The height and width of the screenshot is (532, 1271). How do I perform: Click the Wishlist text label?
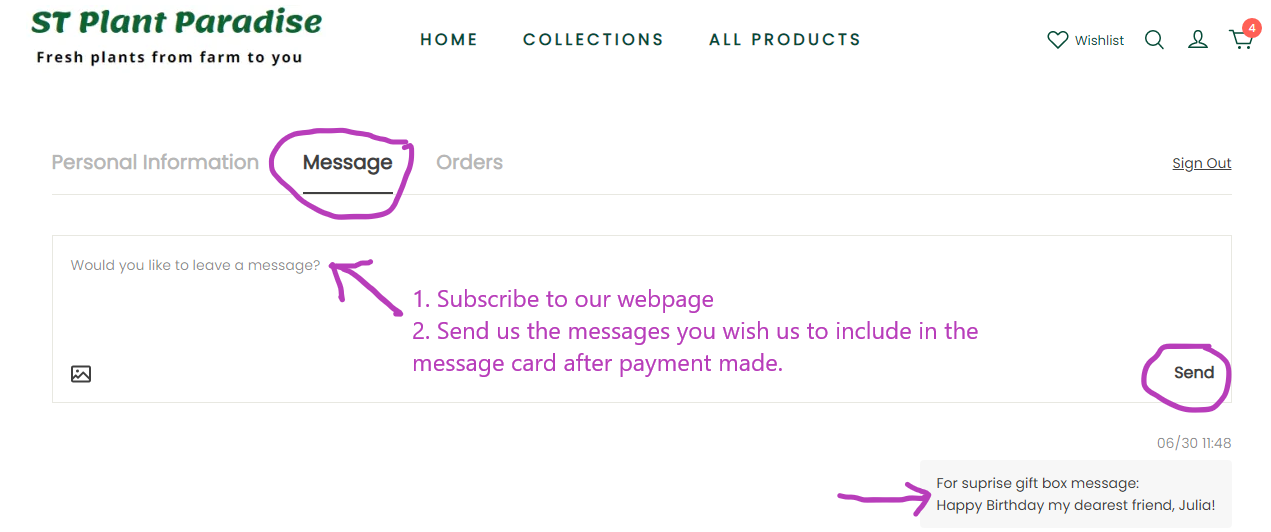point(1099,41)
